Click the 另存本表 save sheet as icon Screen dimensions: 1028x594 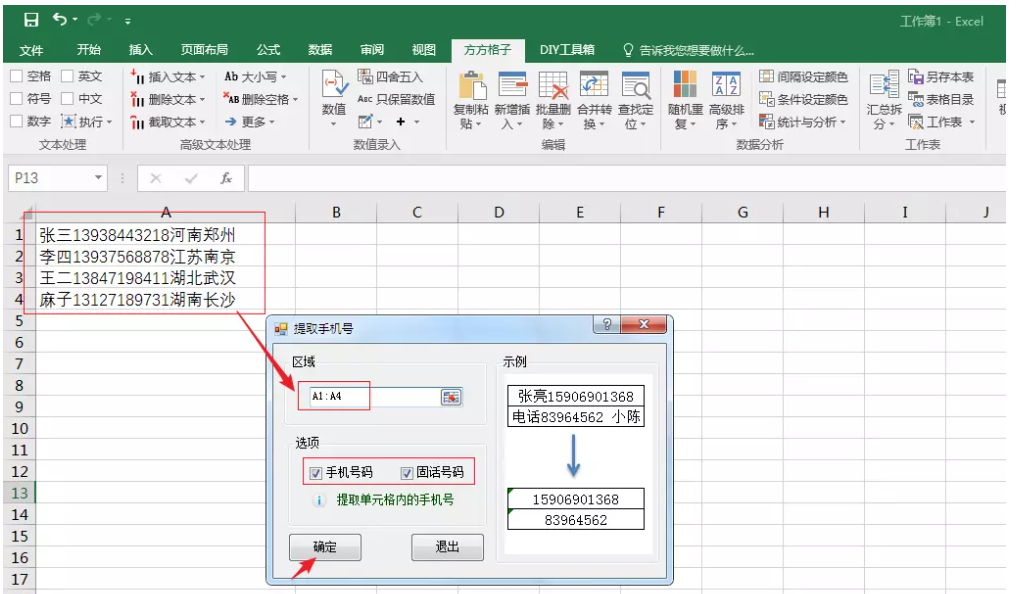click(x=915, y=76)
